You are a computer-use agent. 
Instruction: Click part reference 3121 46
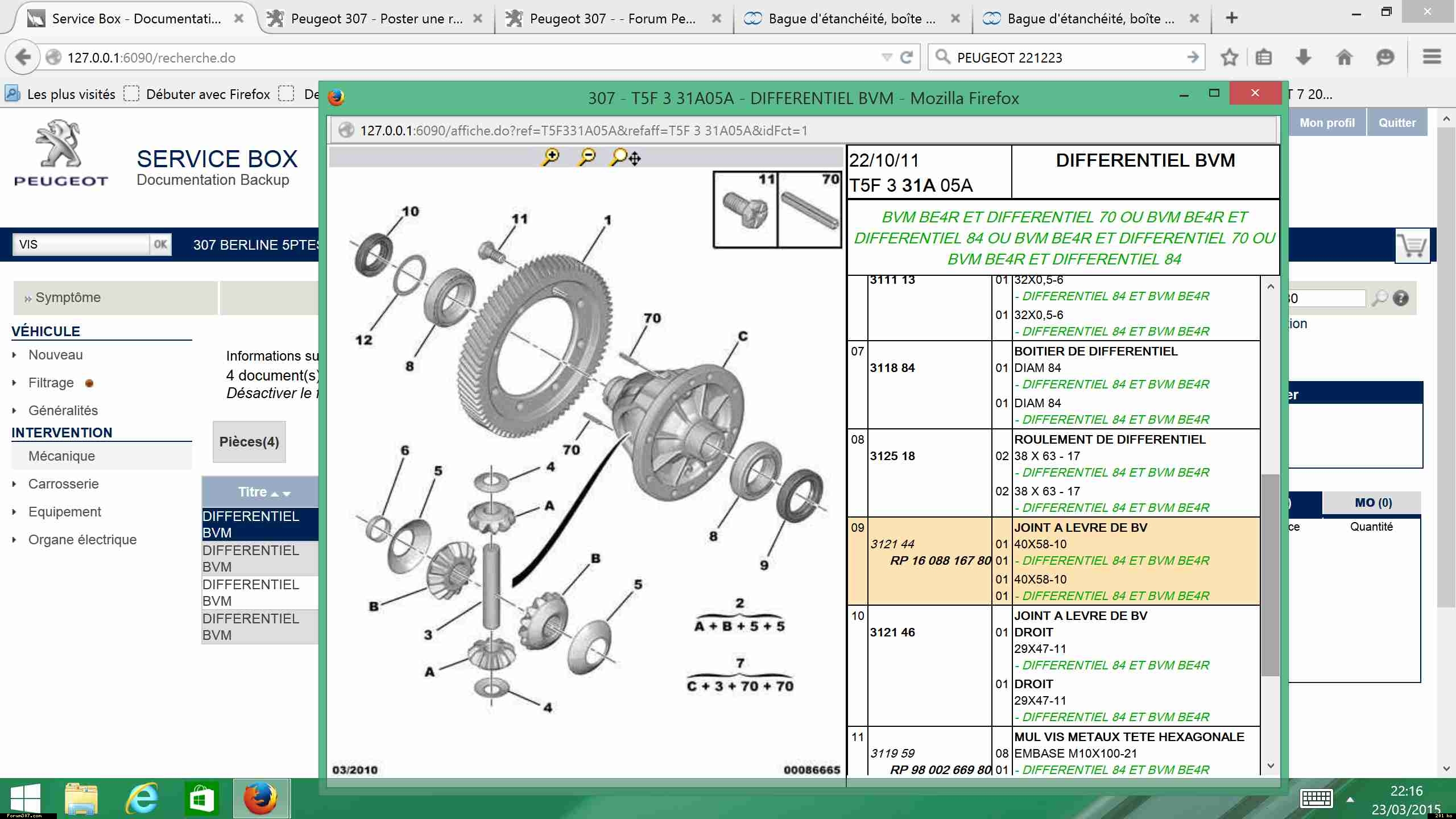click(x=892, y=632)
